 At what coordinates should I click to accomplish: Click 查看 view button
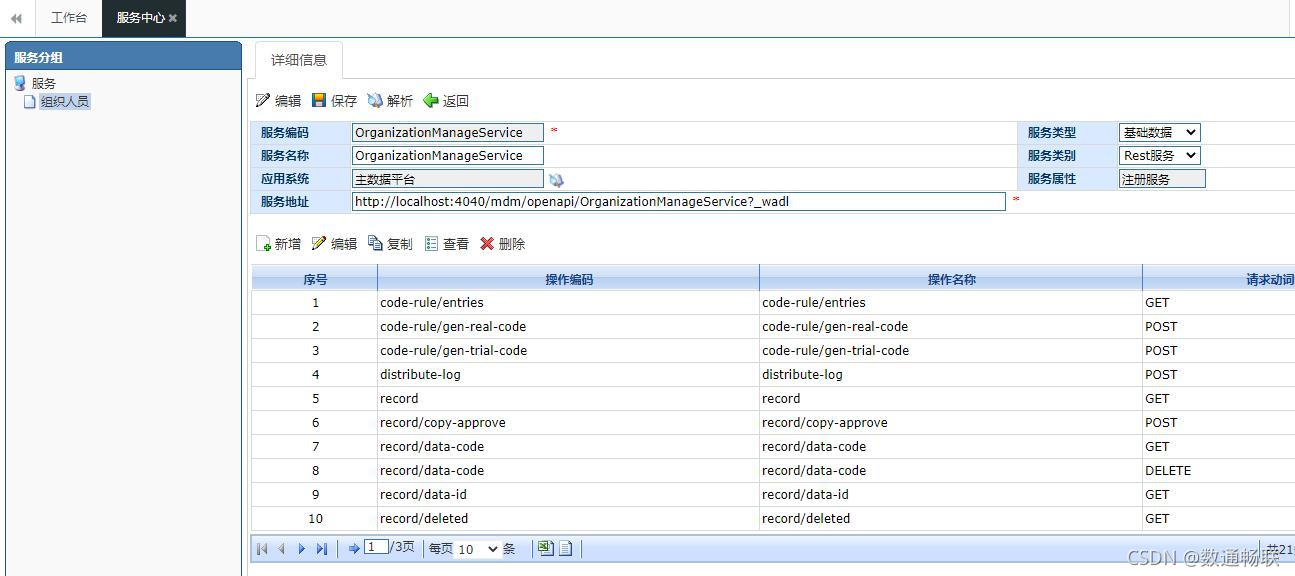[x=447, y=243]
